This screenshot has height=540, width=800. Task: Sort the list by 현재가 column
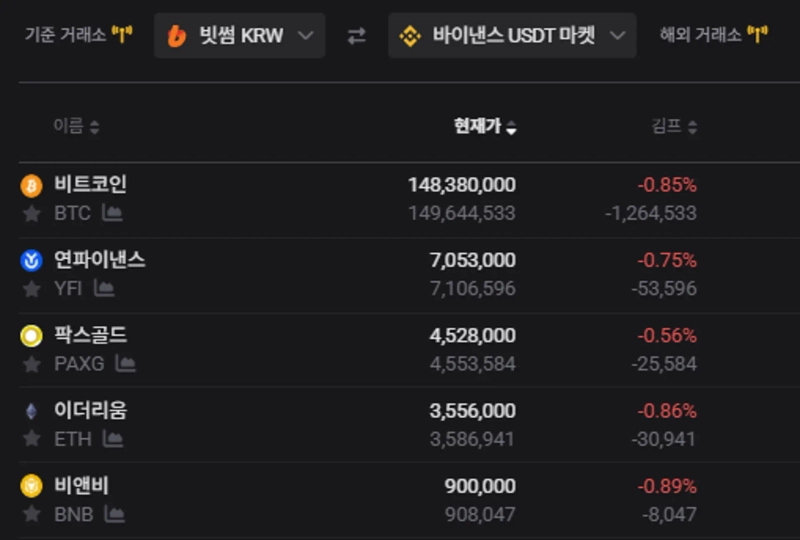click(485, 126)
